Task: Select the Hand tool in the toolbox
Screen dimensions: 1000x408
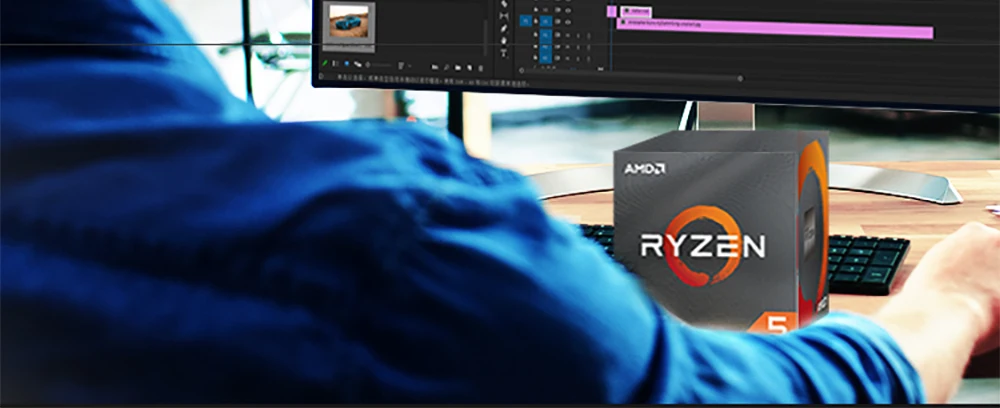Action: coord(504,40)
